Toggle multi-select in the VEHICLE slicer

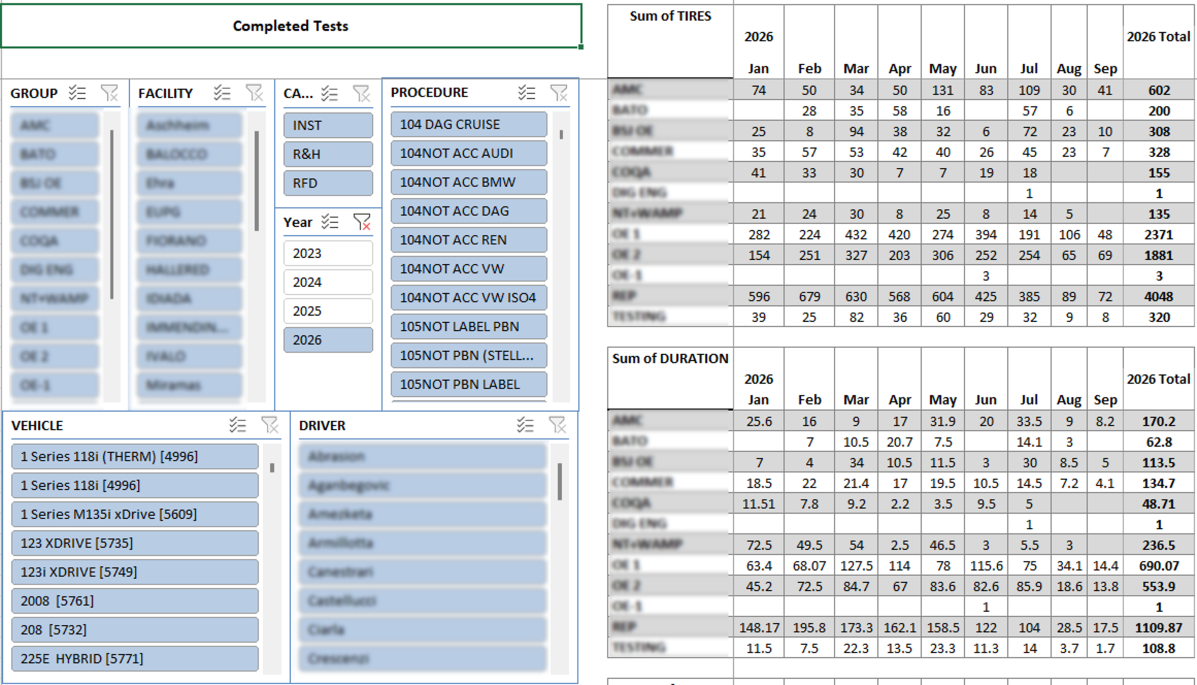pos(237,425)
